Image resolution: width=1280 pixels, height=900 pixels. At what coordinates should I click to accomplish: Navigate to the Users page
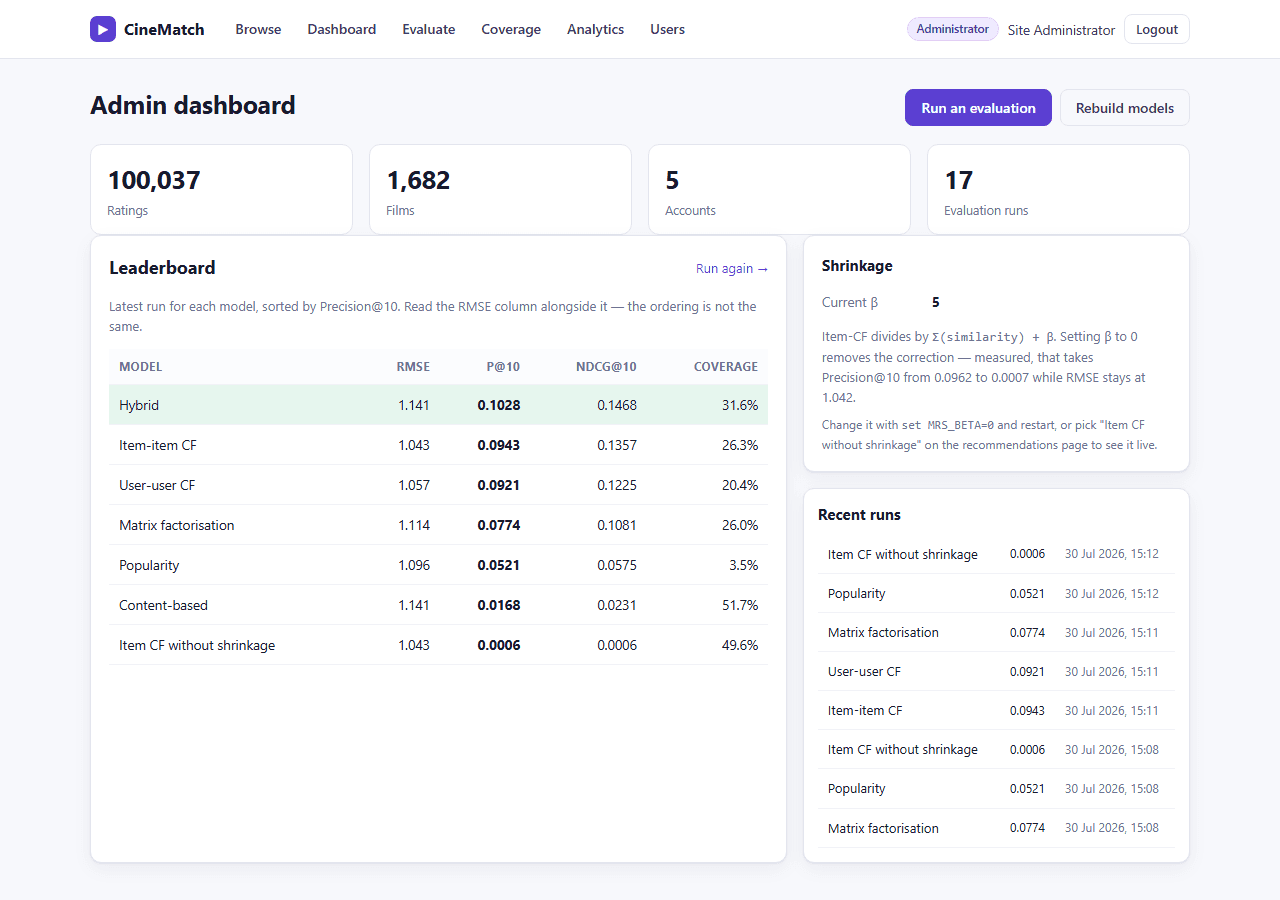click(667, 29)
